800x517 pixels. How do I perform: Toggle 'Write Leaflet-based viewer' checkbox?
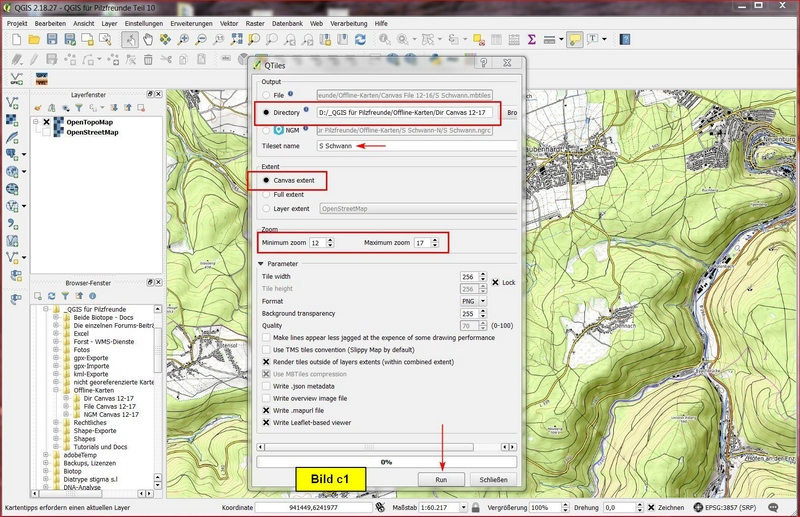tap(266, 423)
